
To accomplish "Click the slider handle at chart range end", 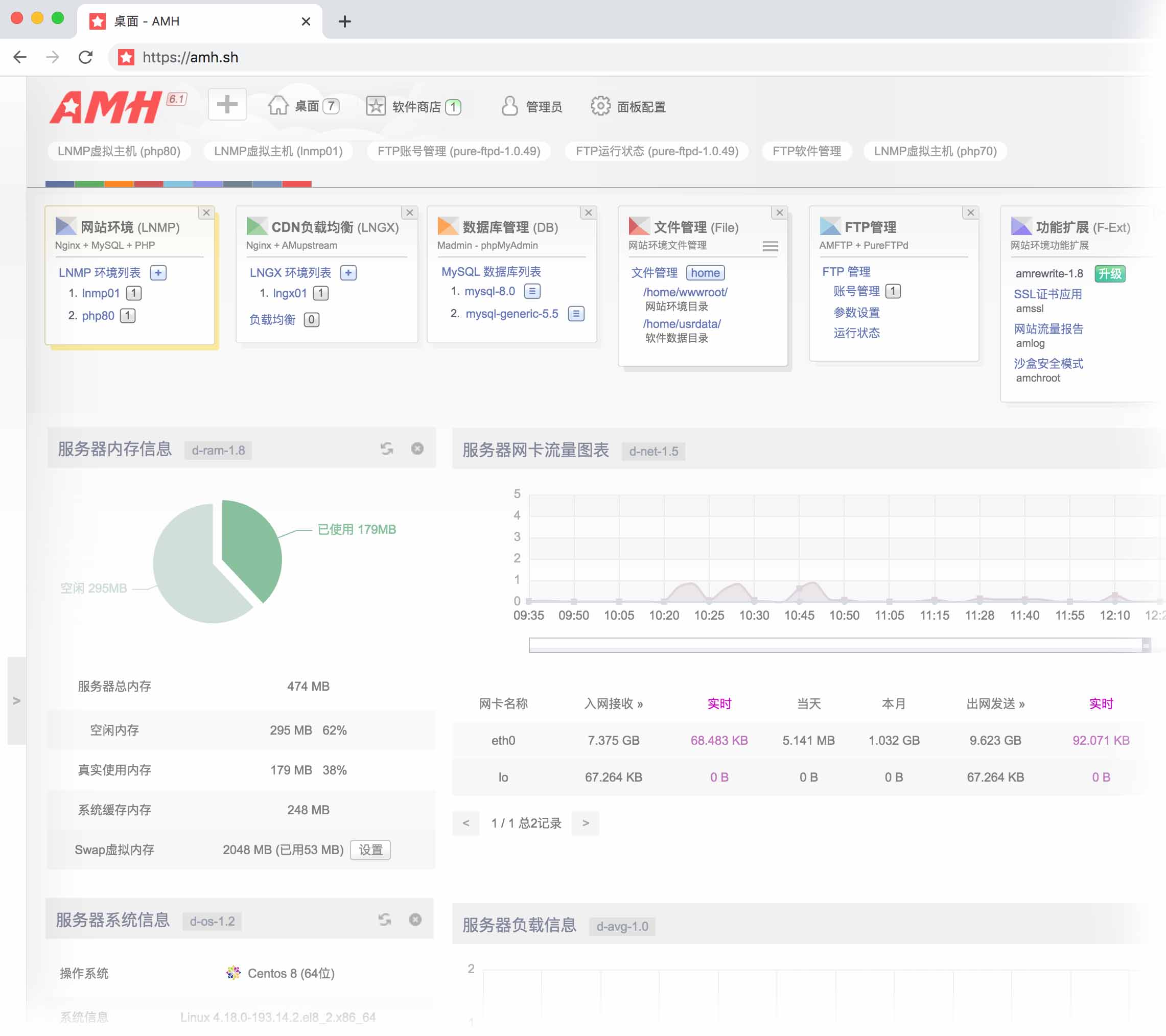I will (1146, 645).
